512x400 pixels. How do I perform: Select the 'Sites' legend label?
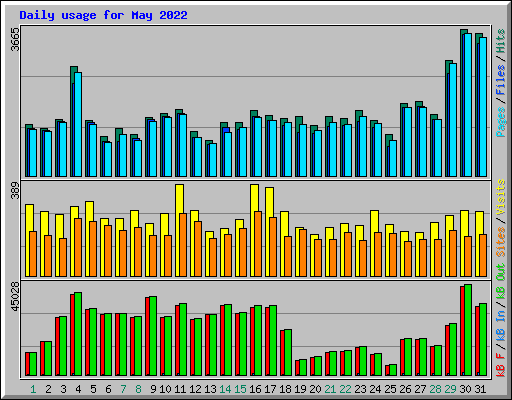pyautogui.click(x=501, y=242)
